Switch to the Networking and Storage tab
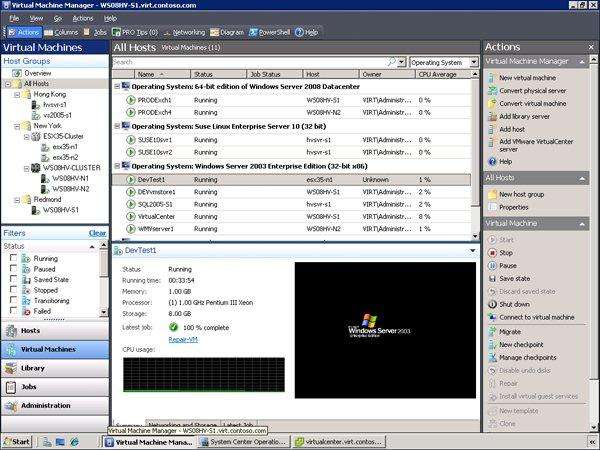Image resolution: width=600 pixels, height=450 pixels. tap(185, 425)
